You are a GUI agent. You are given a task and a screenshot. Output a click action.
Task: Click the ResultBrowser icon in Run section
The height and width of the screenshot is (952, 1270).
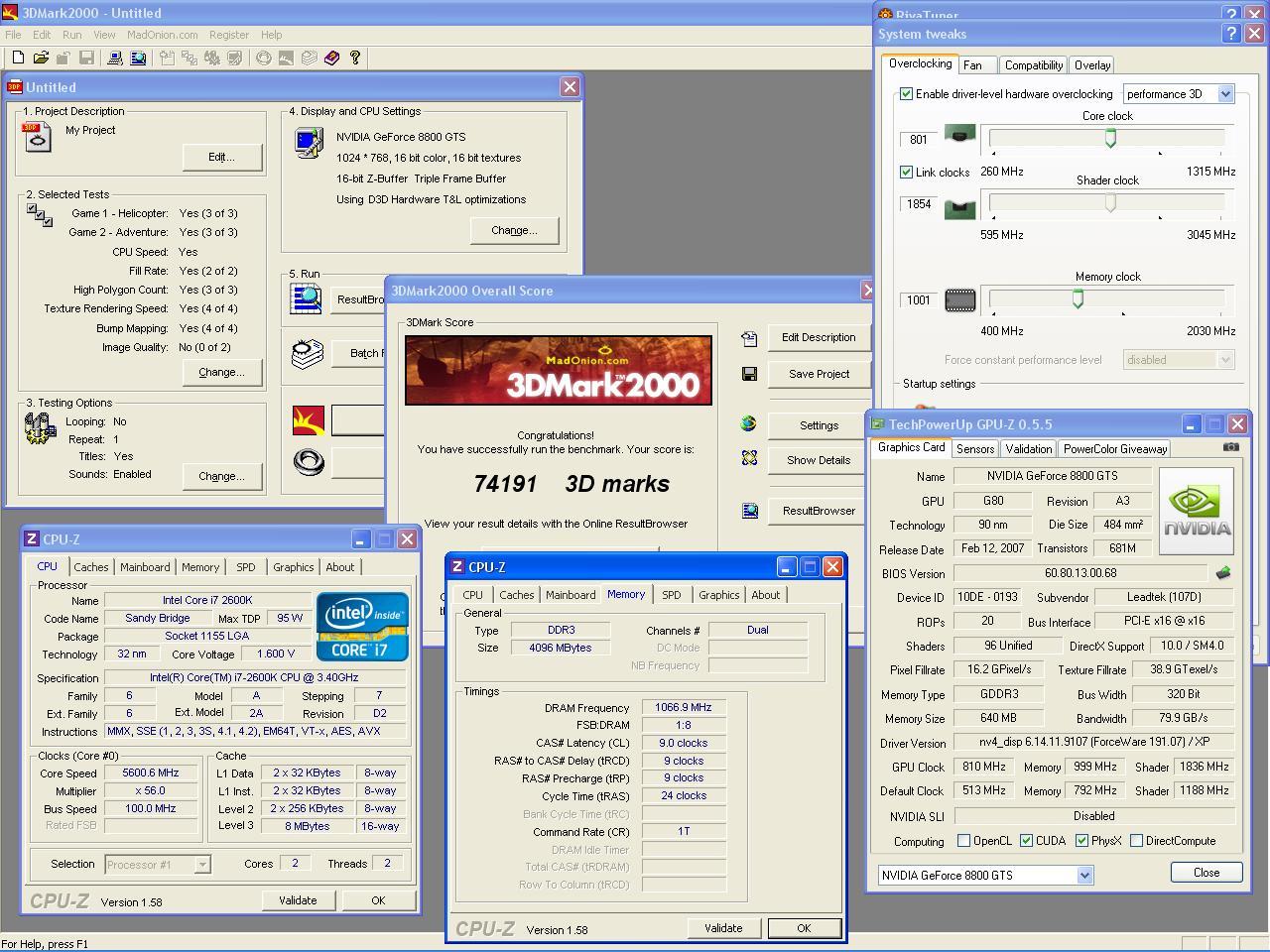click(307, 298)
